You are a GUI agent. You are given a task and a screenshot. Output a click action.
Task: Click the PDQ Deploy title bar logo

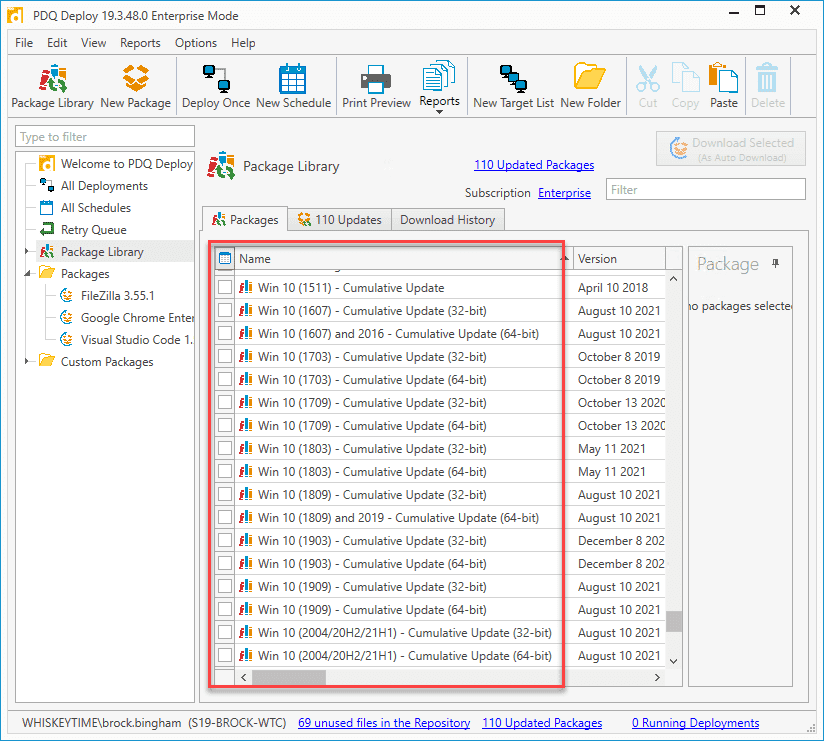click(15, 15)
